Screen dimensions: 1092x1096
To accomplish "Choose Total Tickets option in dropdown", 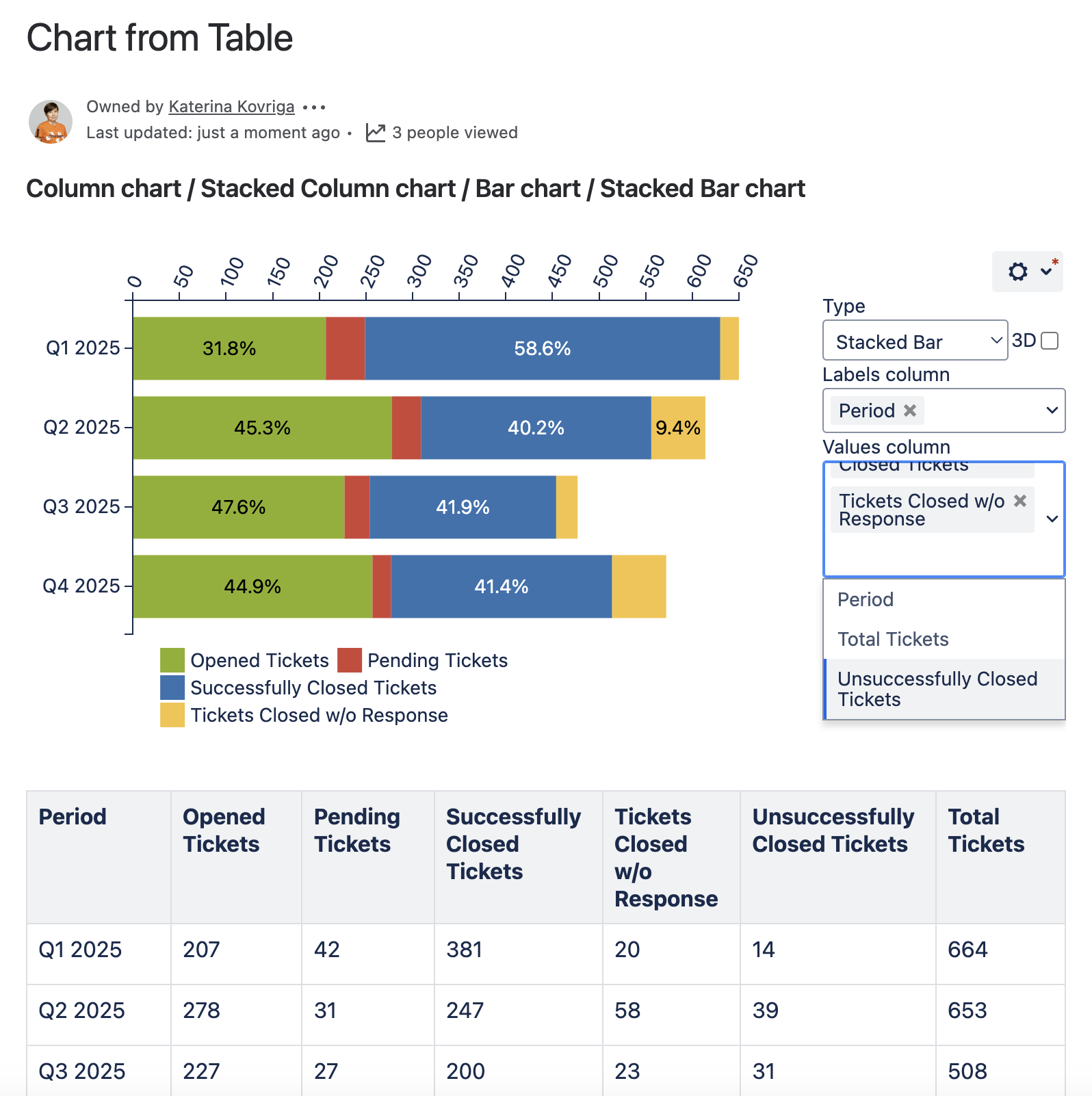I will 893,640.
